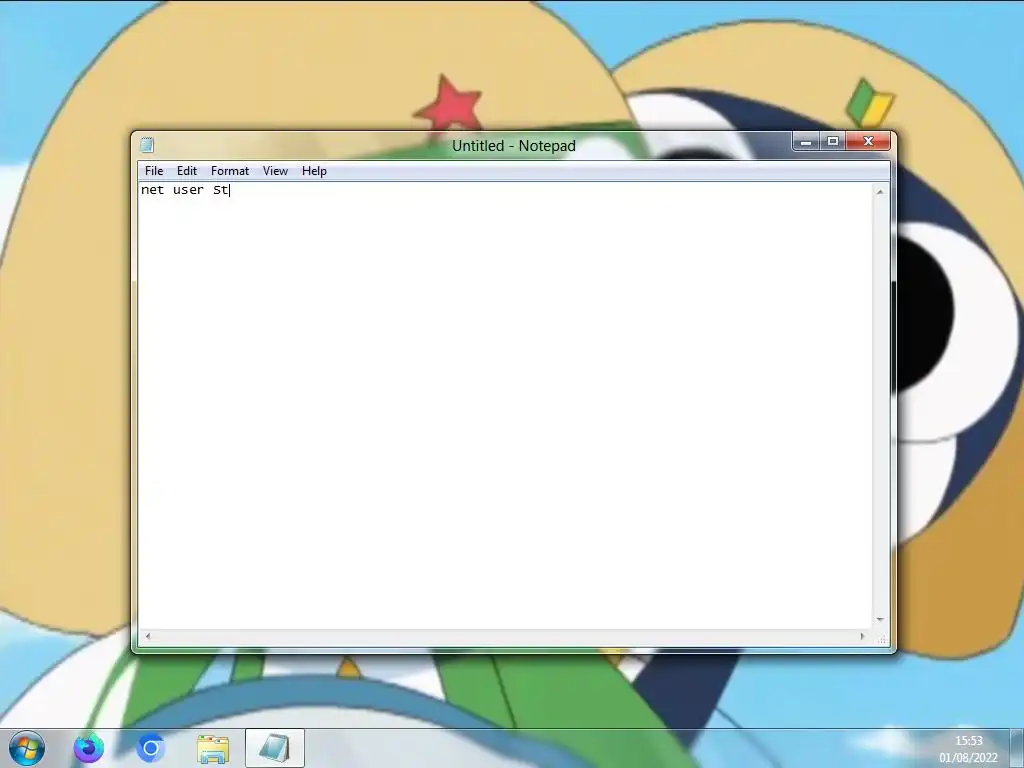Viewport: 1024px width, 768px height.
Task: Click inside the Notepad text area
Action: 505,406
